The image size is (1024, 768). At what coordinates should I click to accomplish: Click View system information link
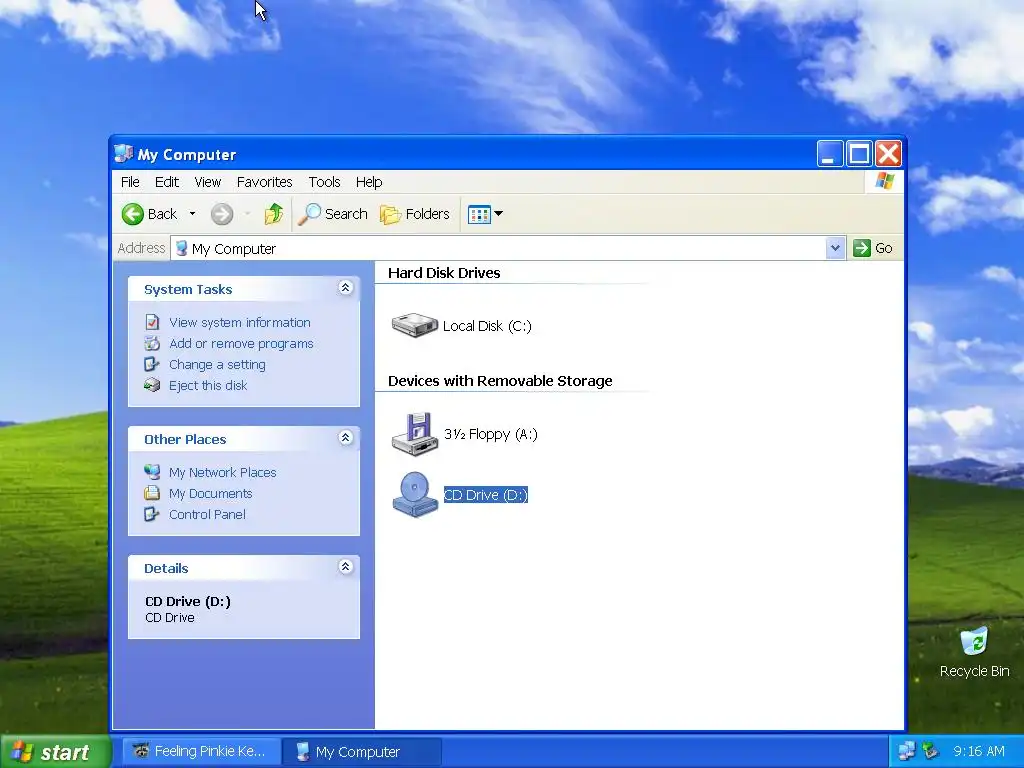click(x=240, y=323)
